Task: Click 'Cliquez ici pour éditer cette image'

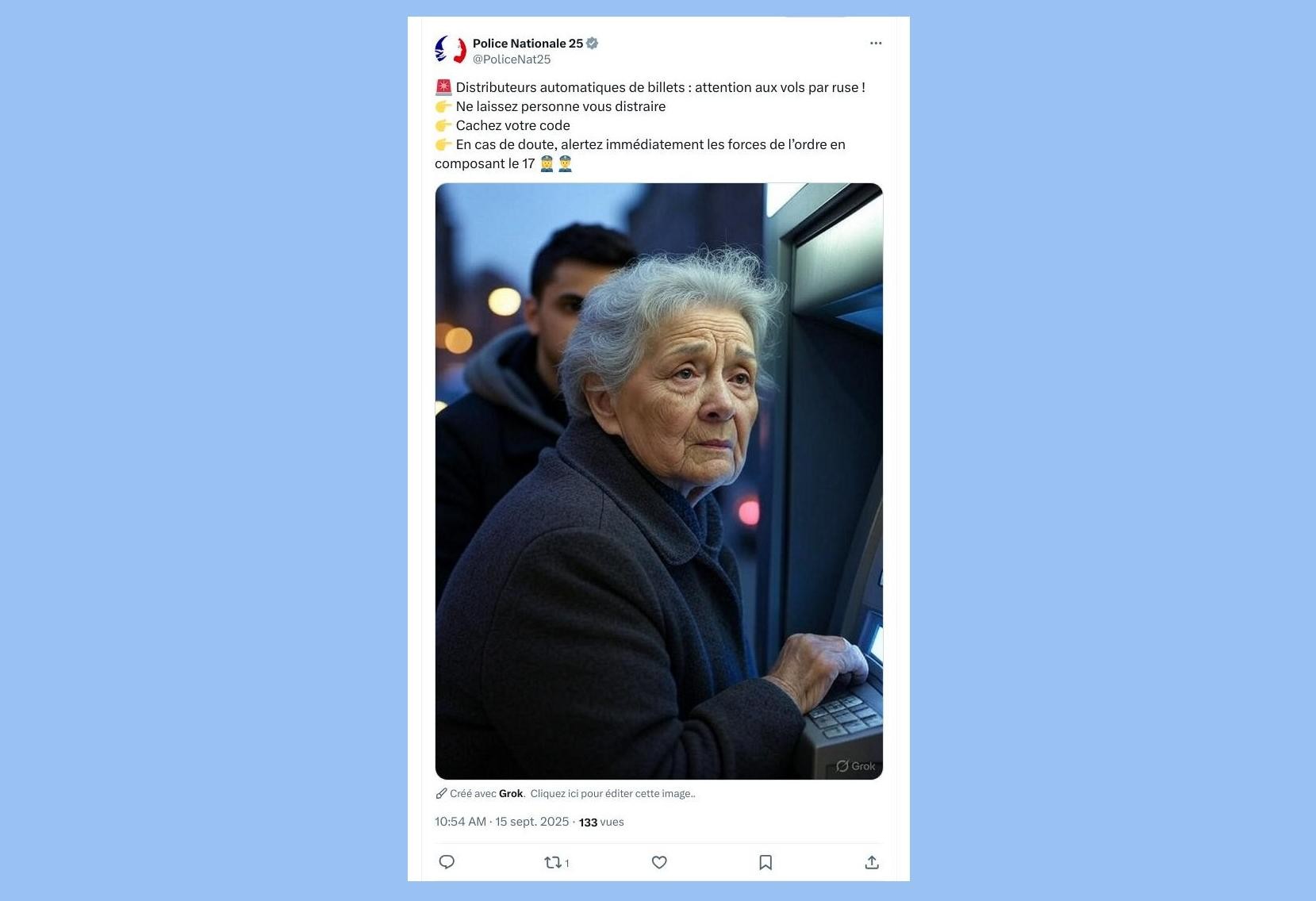Action: 612,793
